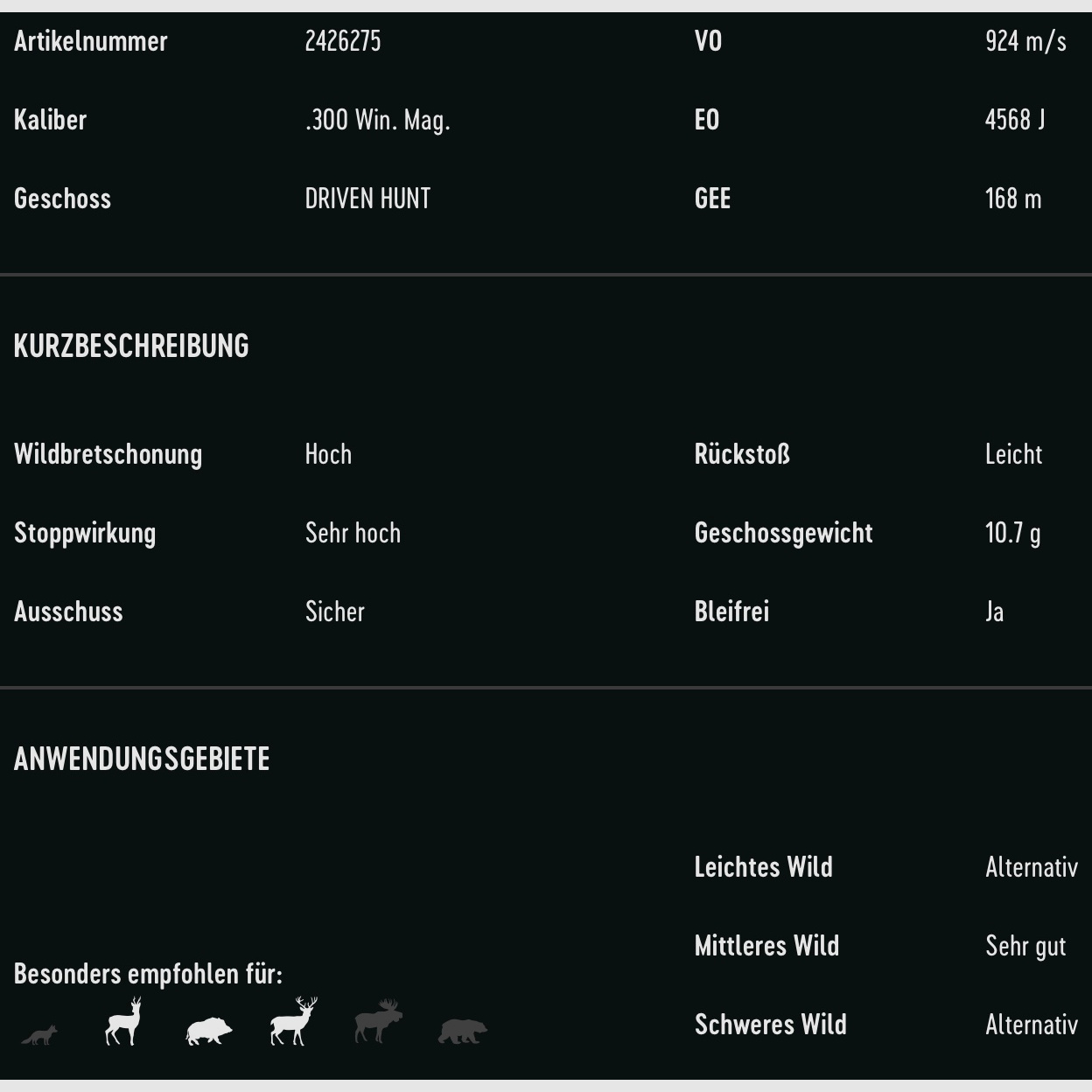Click the roe deer icon
The height and width of the screenshot is (1092, 1092).
click(123, 1022)
